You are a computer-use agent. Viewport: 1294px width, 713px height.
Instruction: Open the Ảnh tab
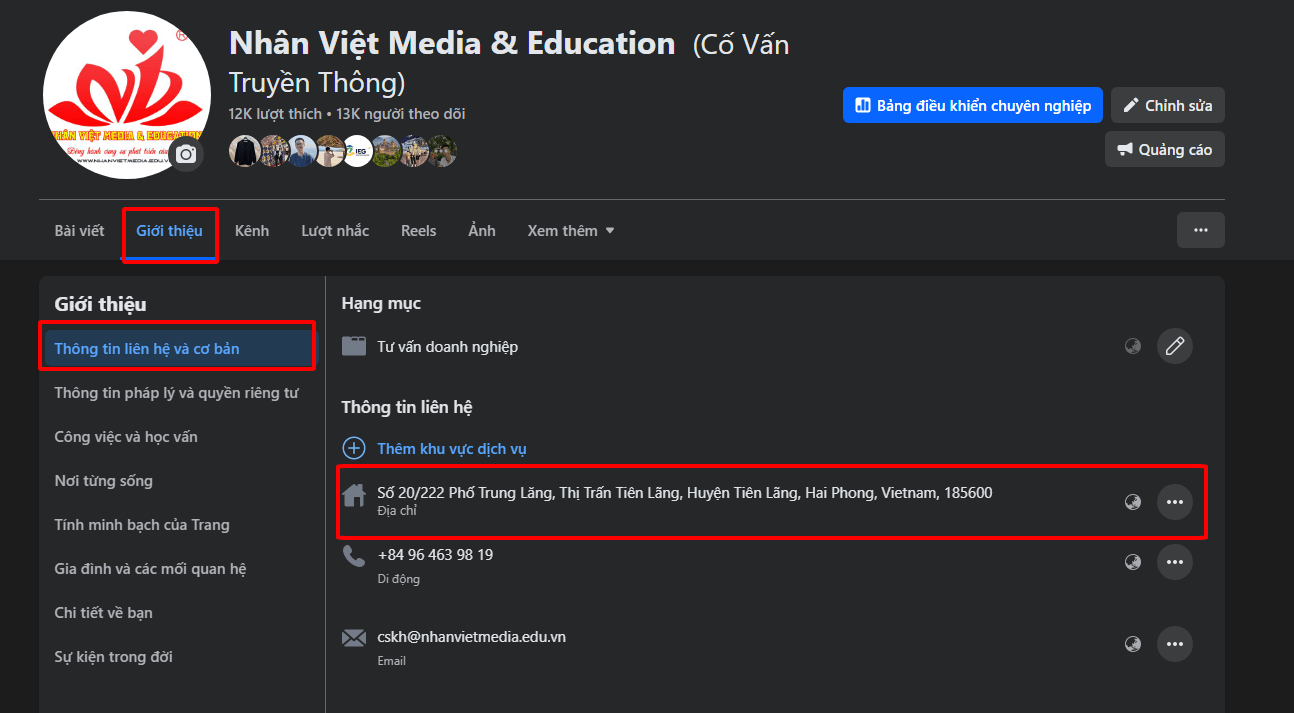pos(482,231)
